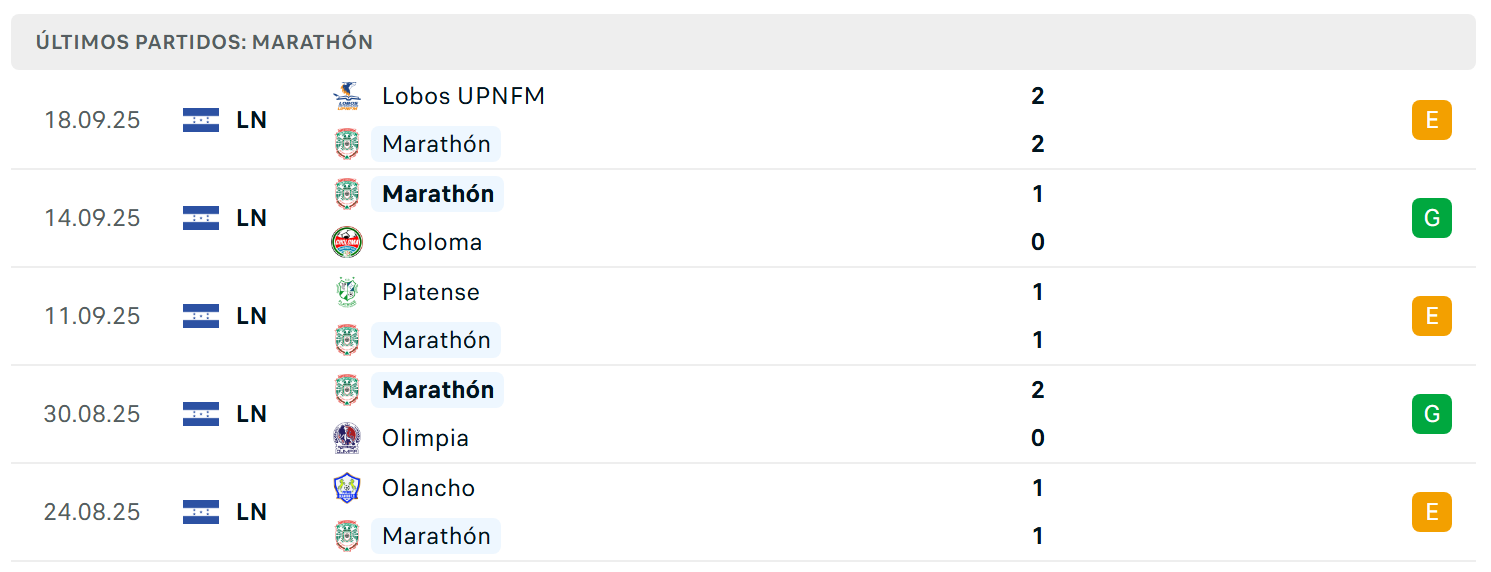Open the Choloma team name link
Screen dimensions: 1491x572
[432, 242]
